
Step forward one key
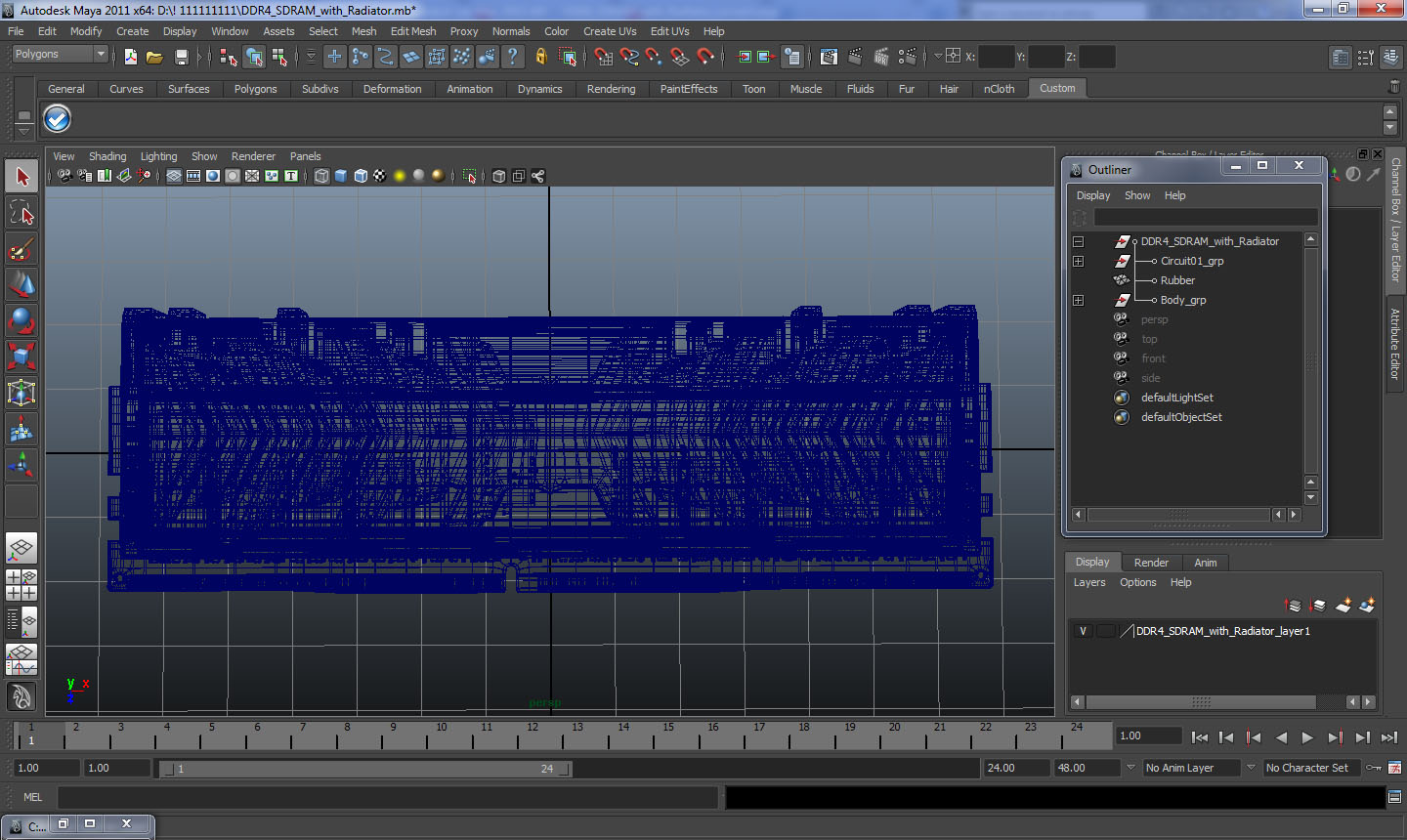[x=1335, y=737]
